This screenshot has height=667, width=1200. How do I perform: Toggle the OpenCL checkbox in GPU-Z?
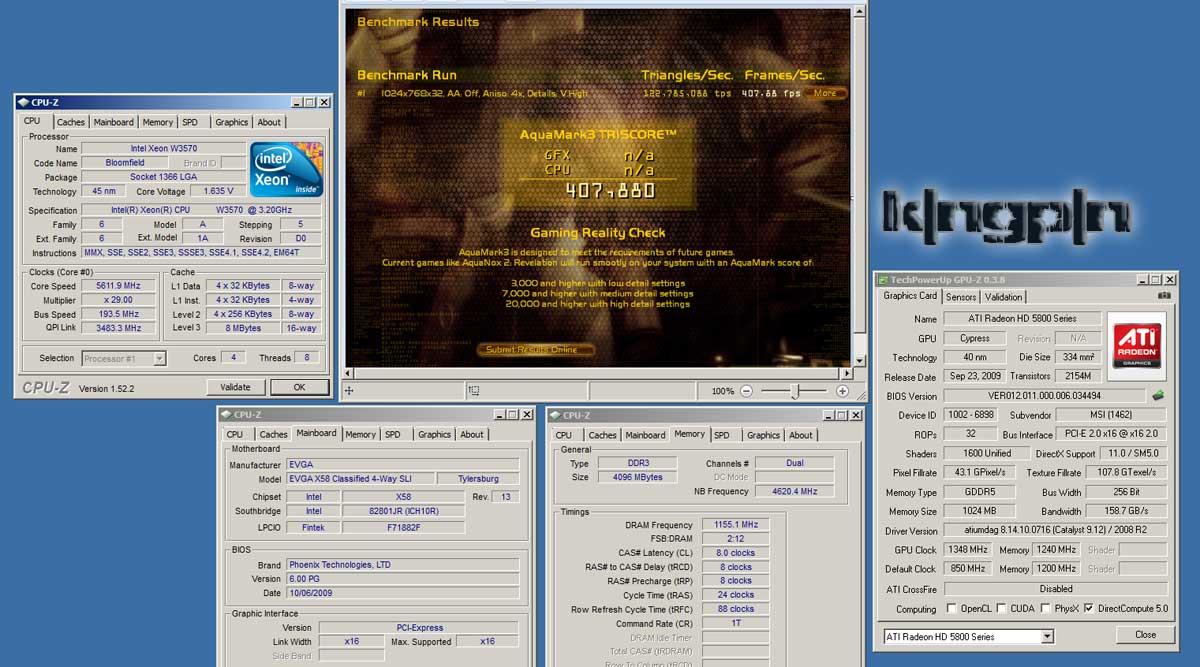951,608
